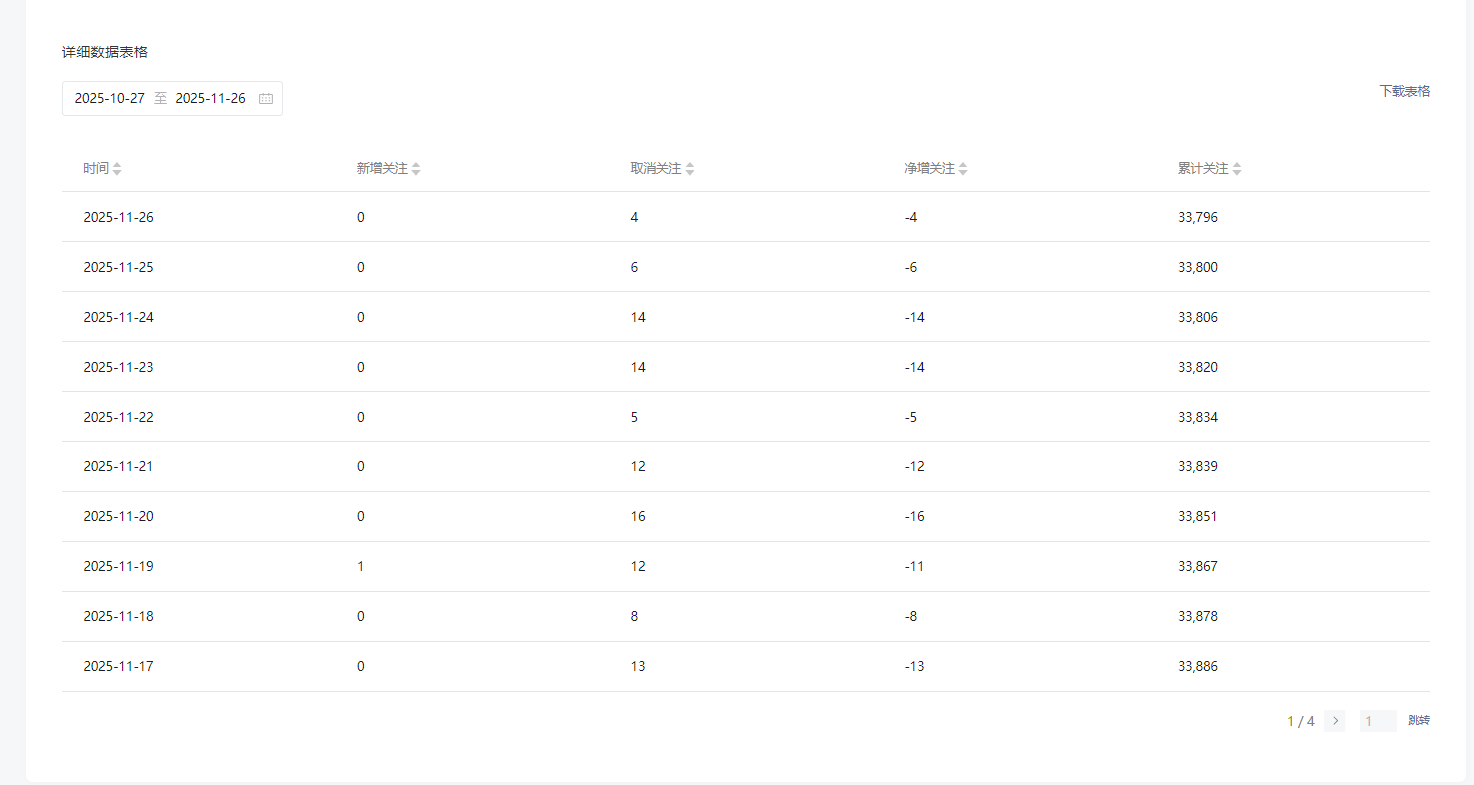Image resolution: width=1474 pixels, height=785 pixels.
Task: Sort by 时间 column arrows
Action: pyautogui.click(x=117, y=169)
